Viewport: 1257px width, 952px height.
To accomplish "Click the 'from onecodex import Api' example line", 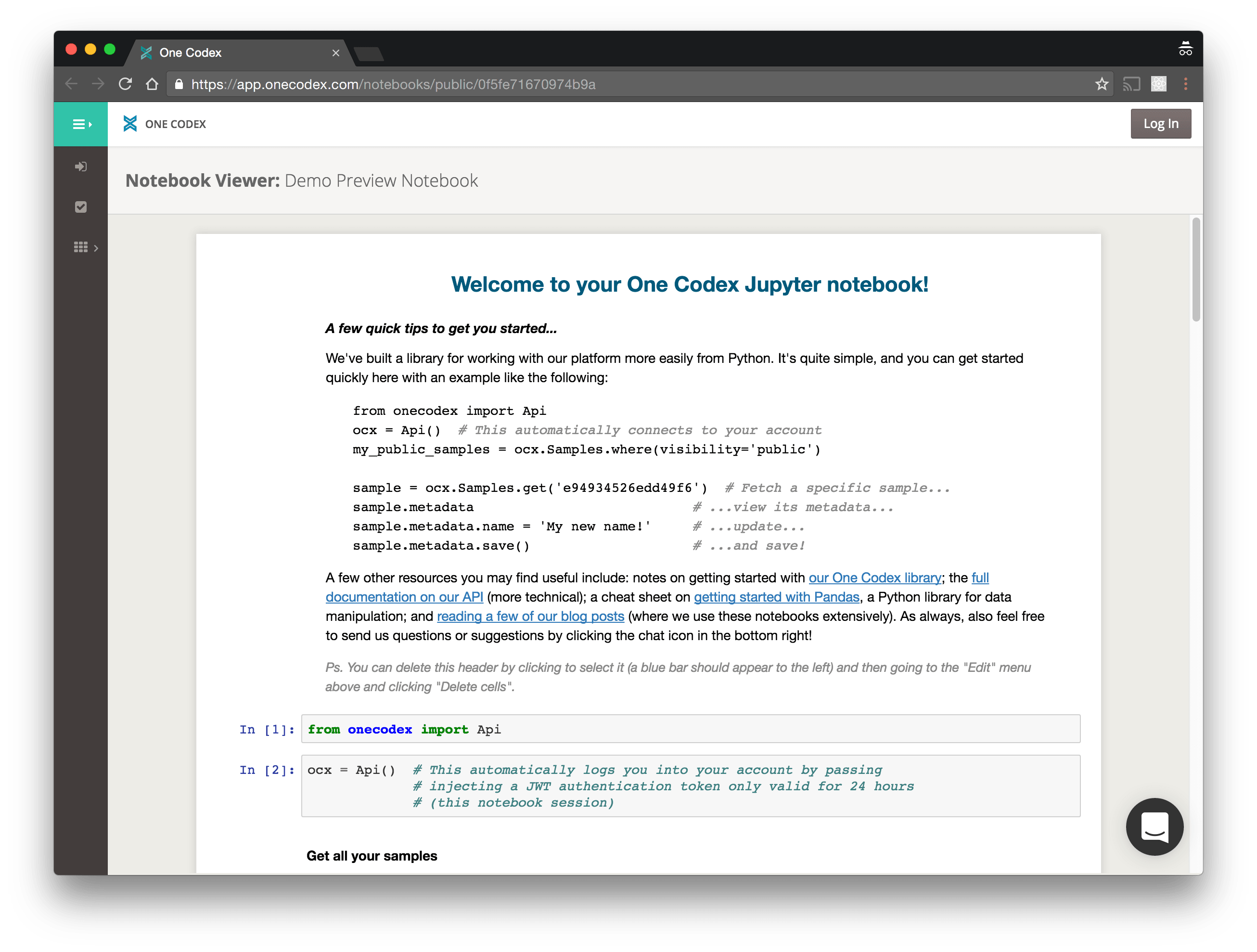I will click(x=449, y=411).
